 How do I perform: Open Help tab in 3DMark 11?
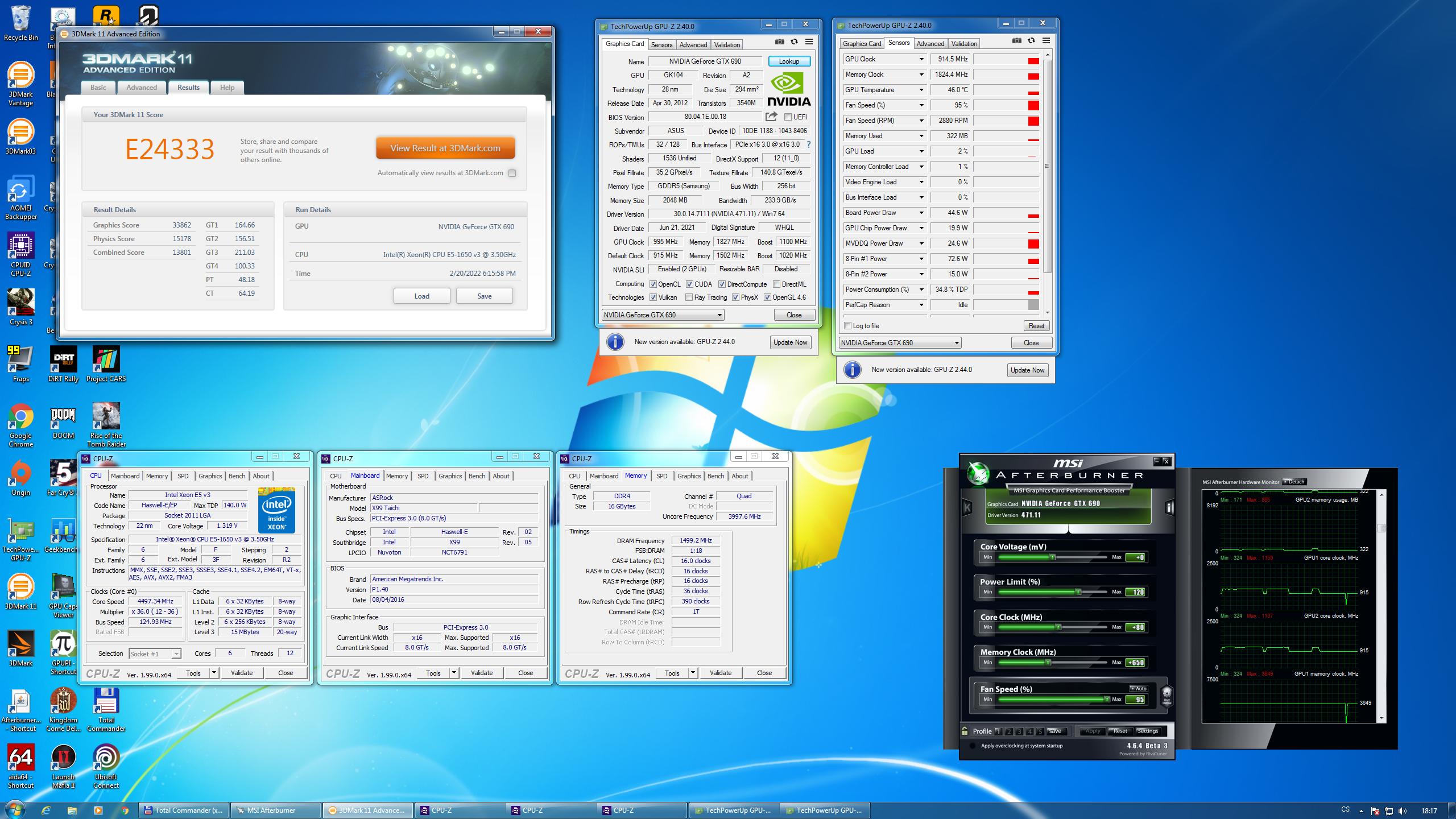227,88
